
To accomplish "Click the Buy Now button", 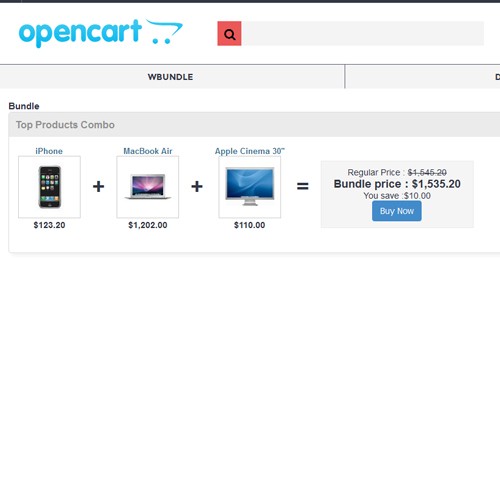I will [397, 211].
